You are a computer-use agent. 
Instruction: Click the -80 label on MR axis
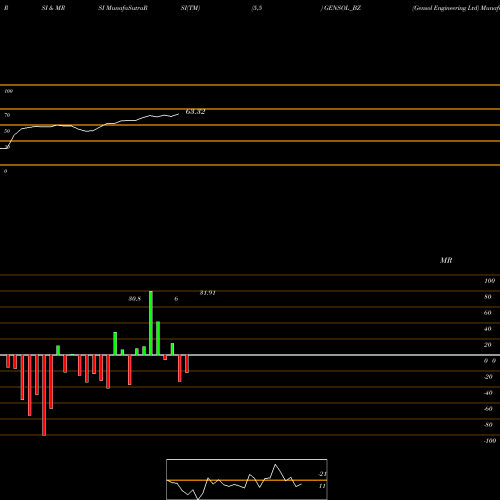[488, 425]
